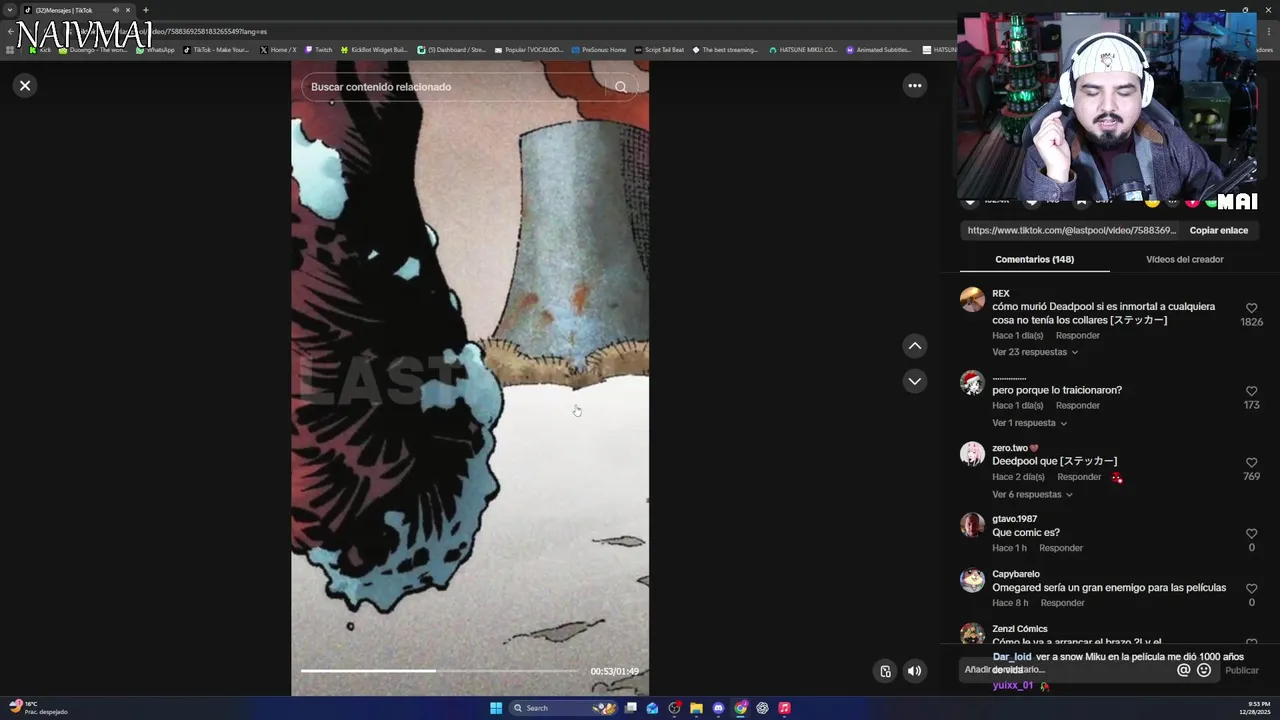Click the 'Buscar contenido relacionado' search field
The image size is (1280, 720).
tap(455, 87)
